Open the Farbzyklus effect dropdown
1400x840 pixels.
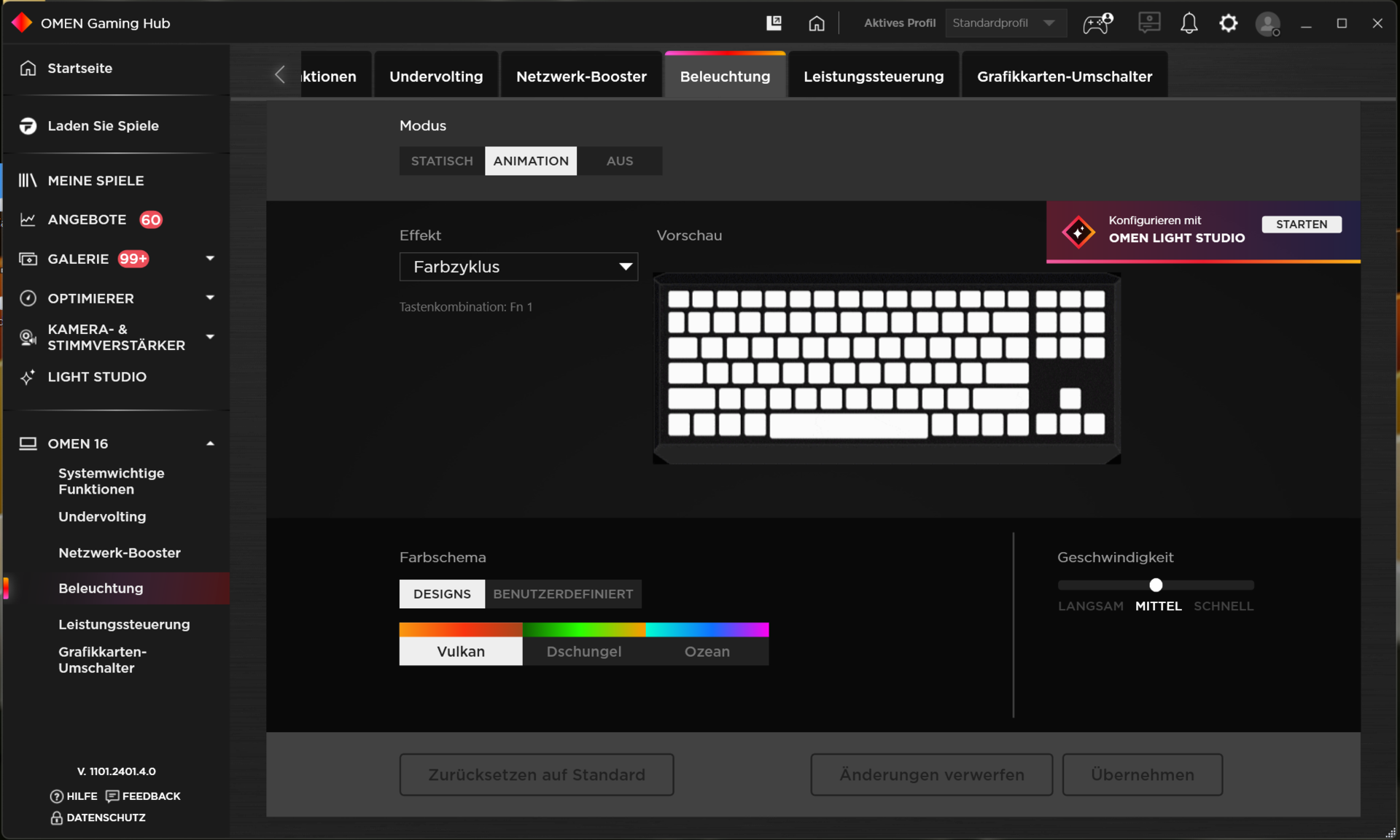tap(518, 267)
